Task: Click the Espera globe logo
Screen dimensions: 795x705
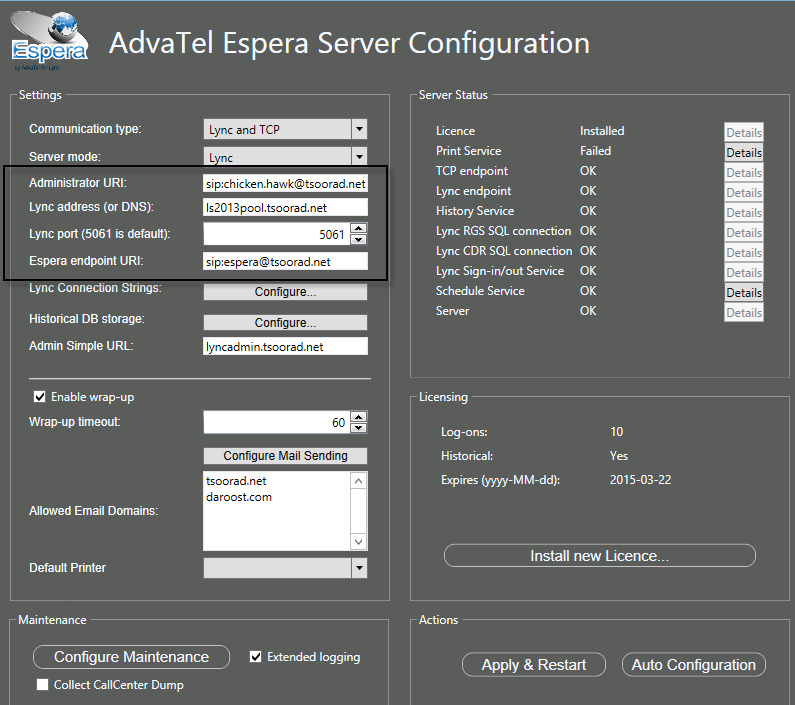Action: [50, 41]
